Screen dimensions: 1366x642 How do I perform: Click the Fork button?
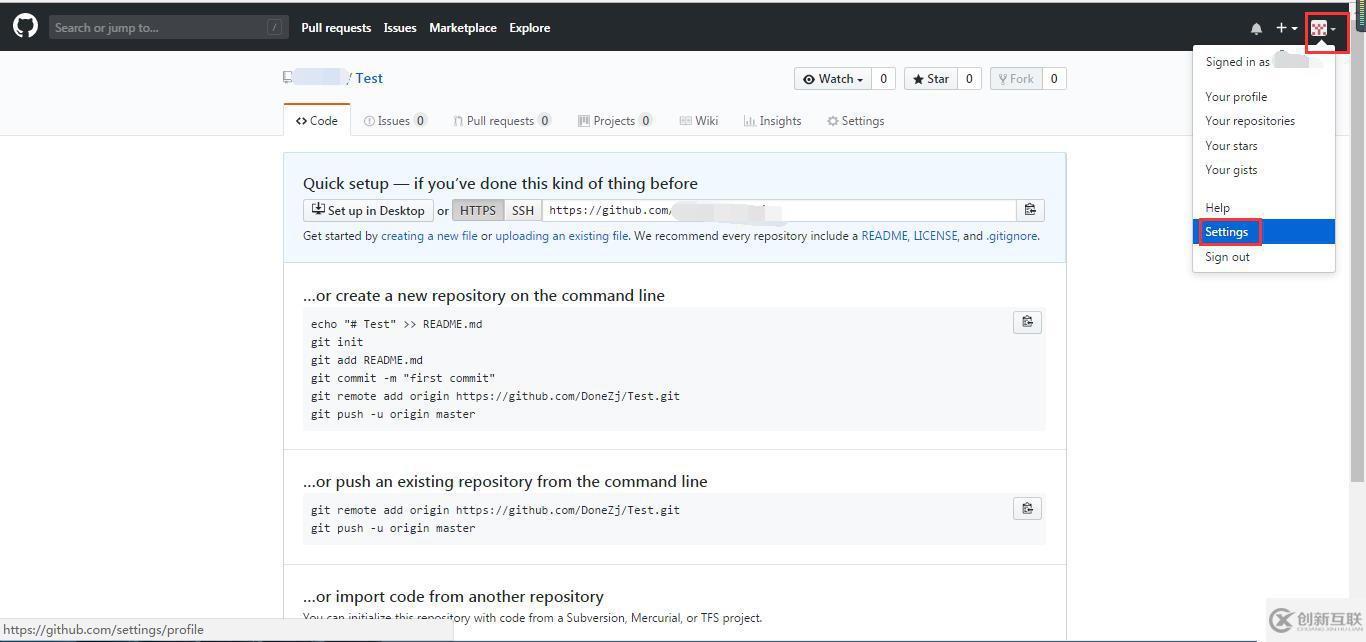[x=1016, y=79]
